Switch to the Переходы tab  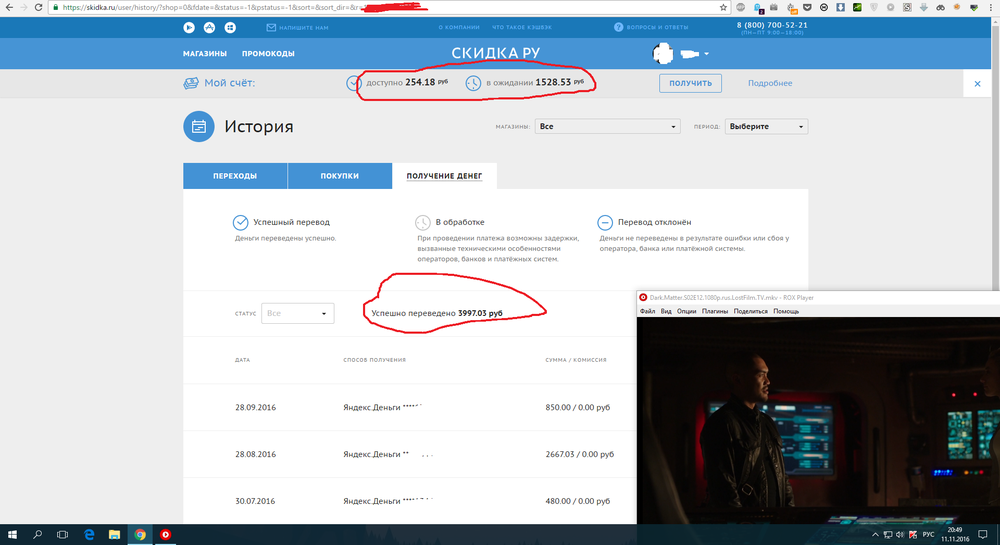pos(235,176)
